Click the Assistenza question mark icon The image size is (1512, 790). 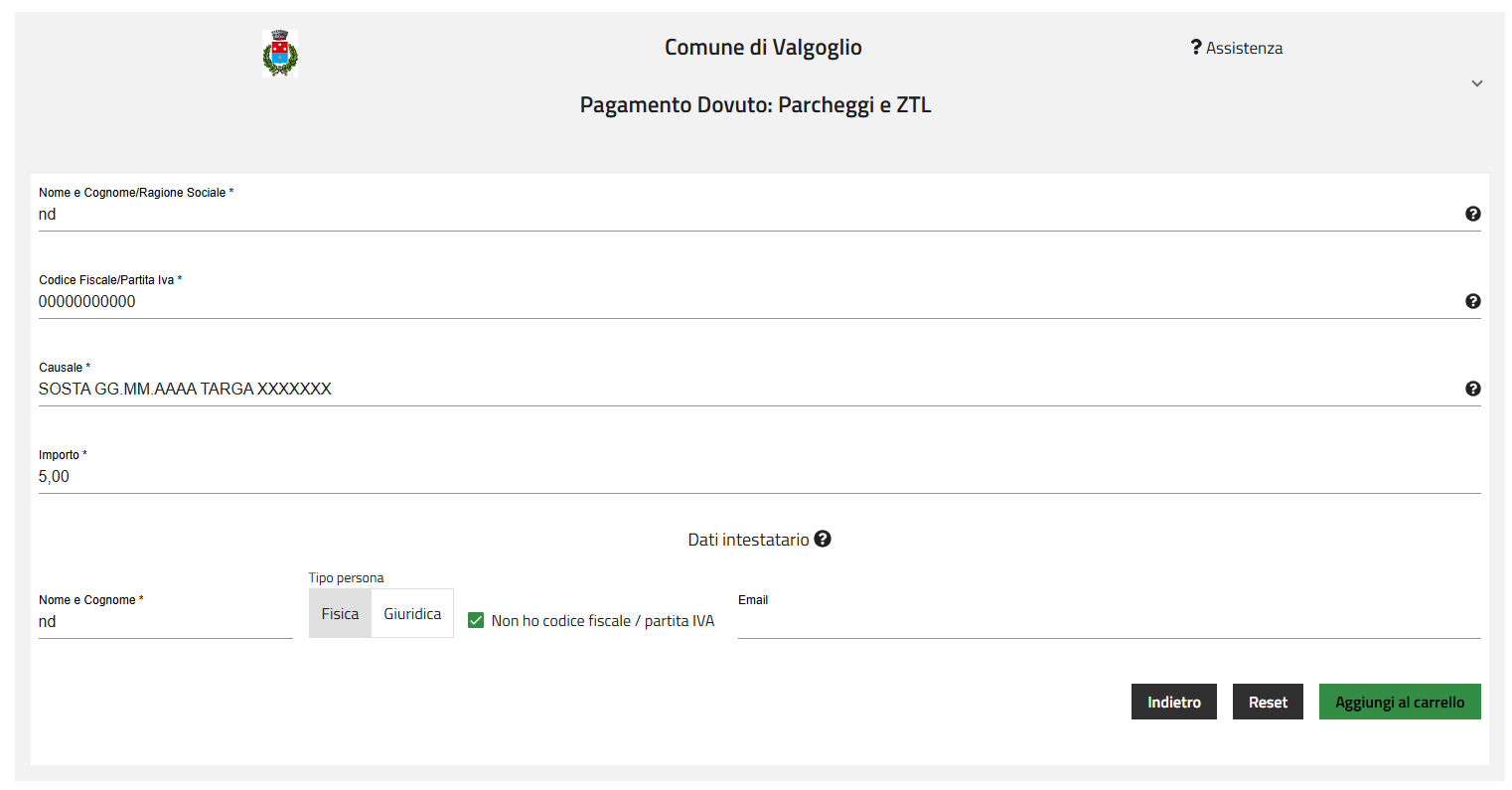(1196, 48)
